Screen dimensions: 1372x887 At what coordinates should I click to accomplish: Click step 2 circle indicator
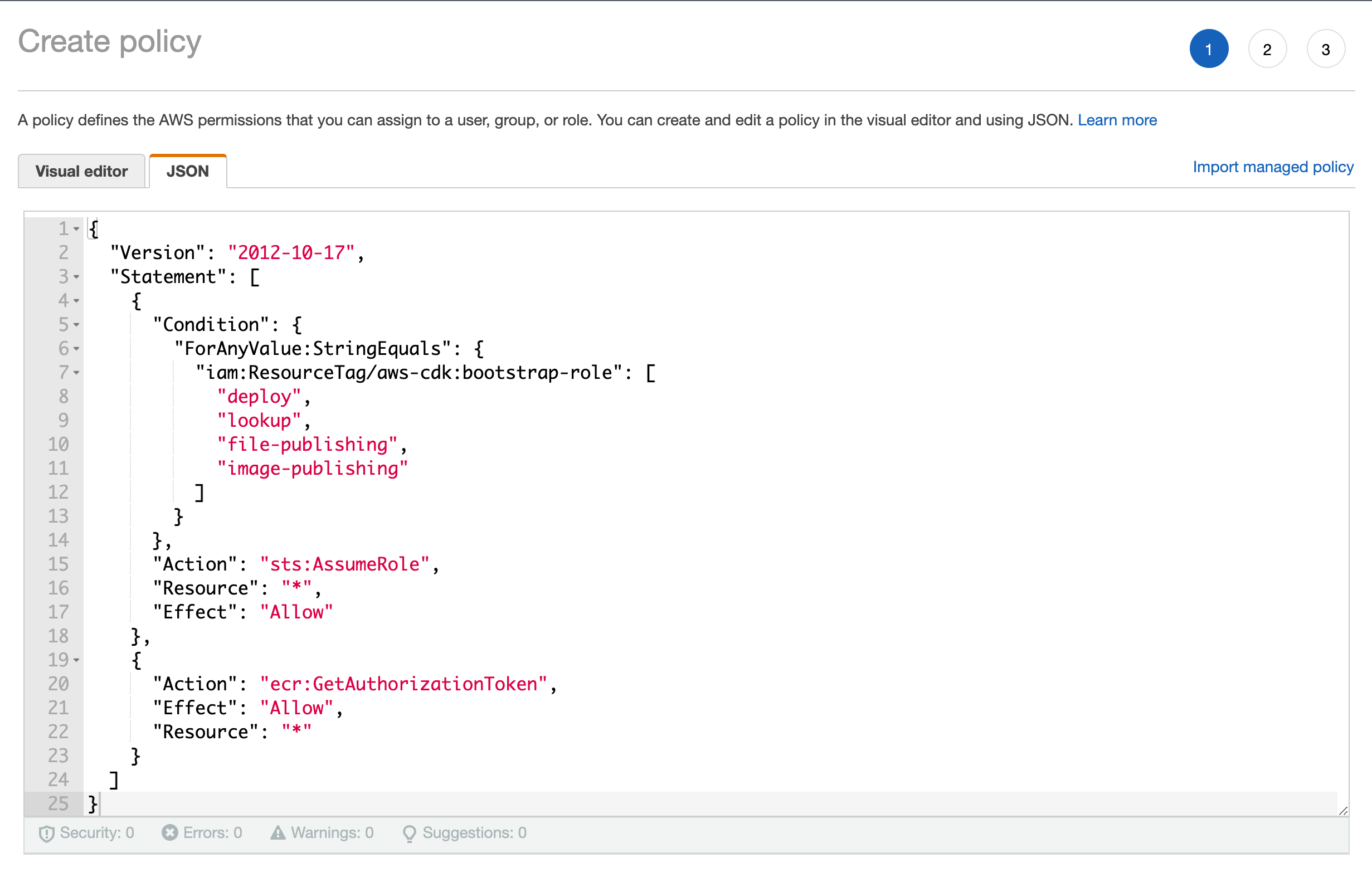(1267, 49)
